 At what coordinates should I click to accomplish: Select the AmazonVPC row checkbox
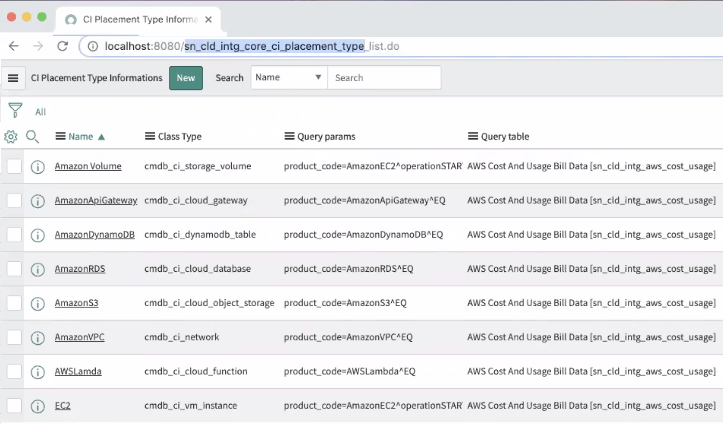click(14, 337)
